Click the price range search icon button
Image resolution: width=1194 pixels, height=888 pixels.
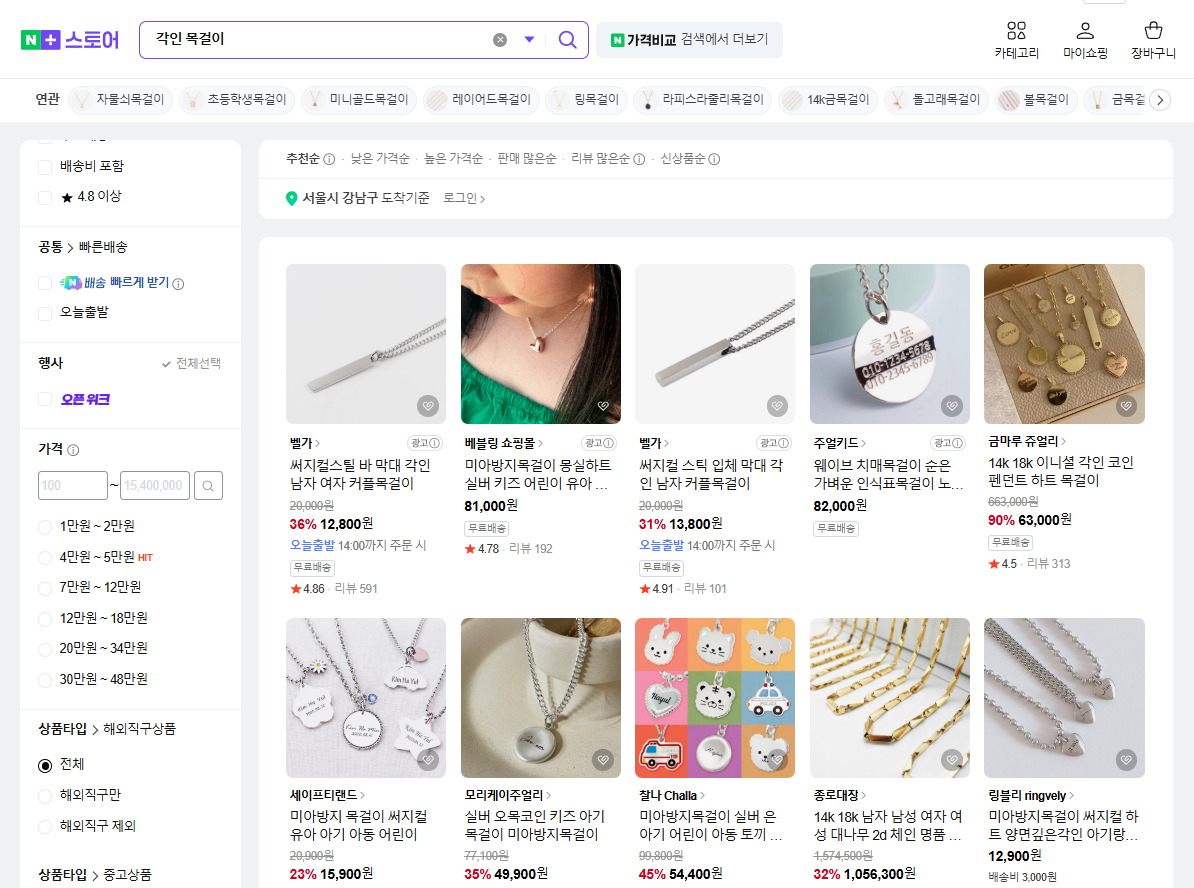coord(208,485)
